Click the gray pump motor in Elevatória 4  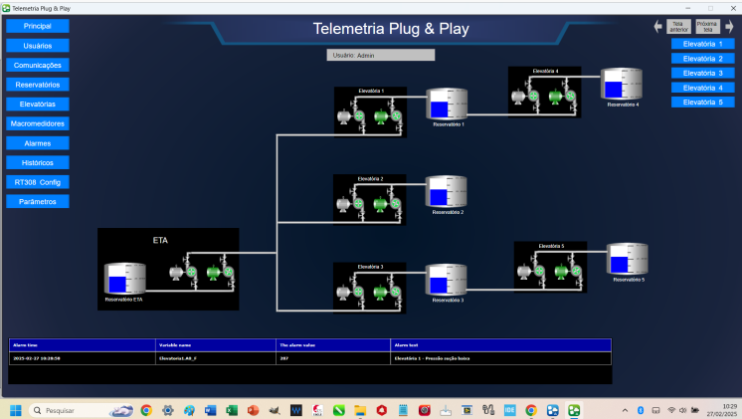pyautogui.click(x=520, y=97)
